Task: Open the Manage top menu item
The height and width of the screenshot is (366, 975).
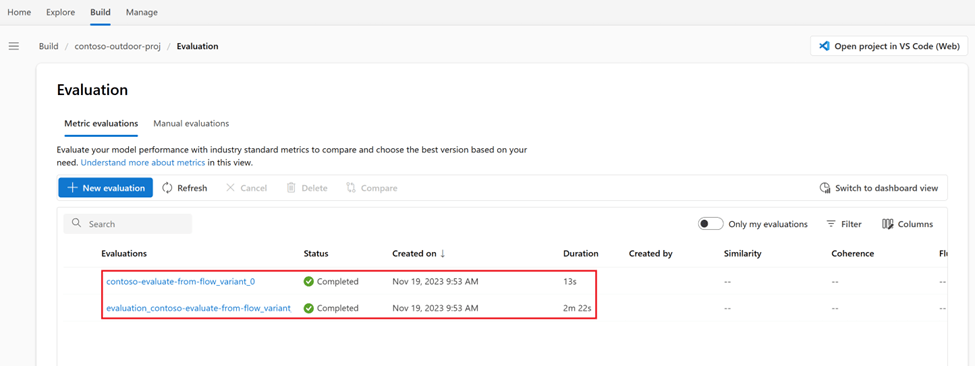Action: click(142, 12)
